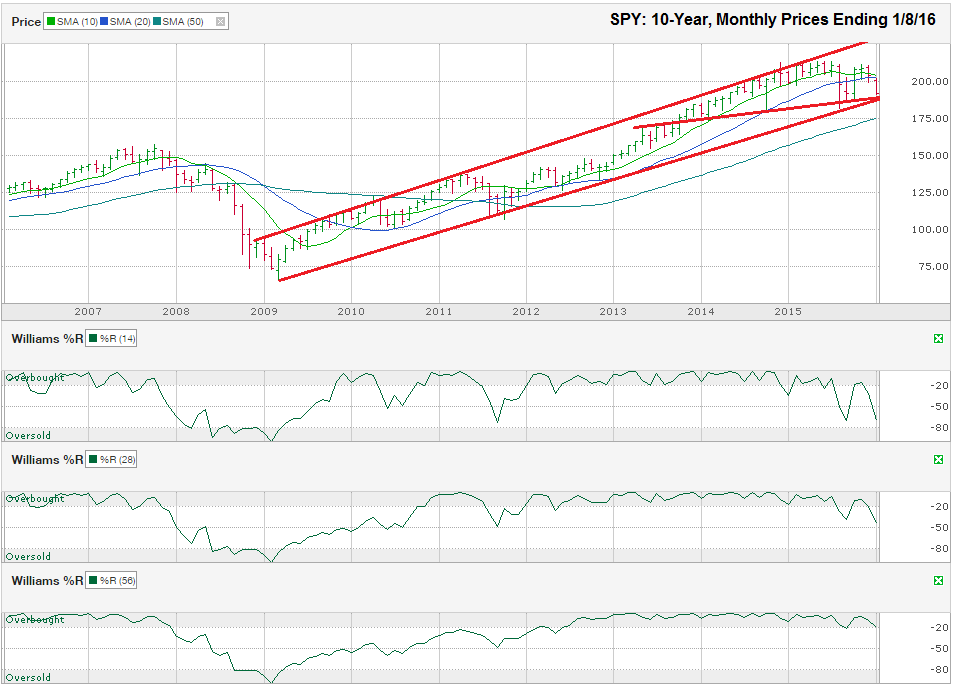
Task: Click the Oversold label in %R (14) panel
Action: 29,435
